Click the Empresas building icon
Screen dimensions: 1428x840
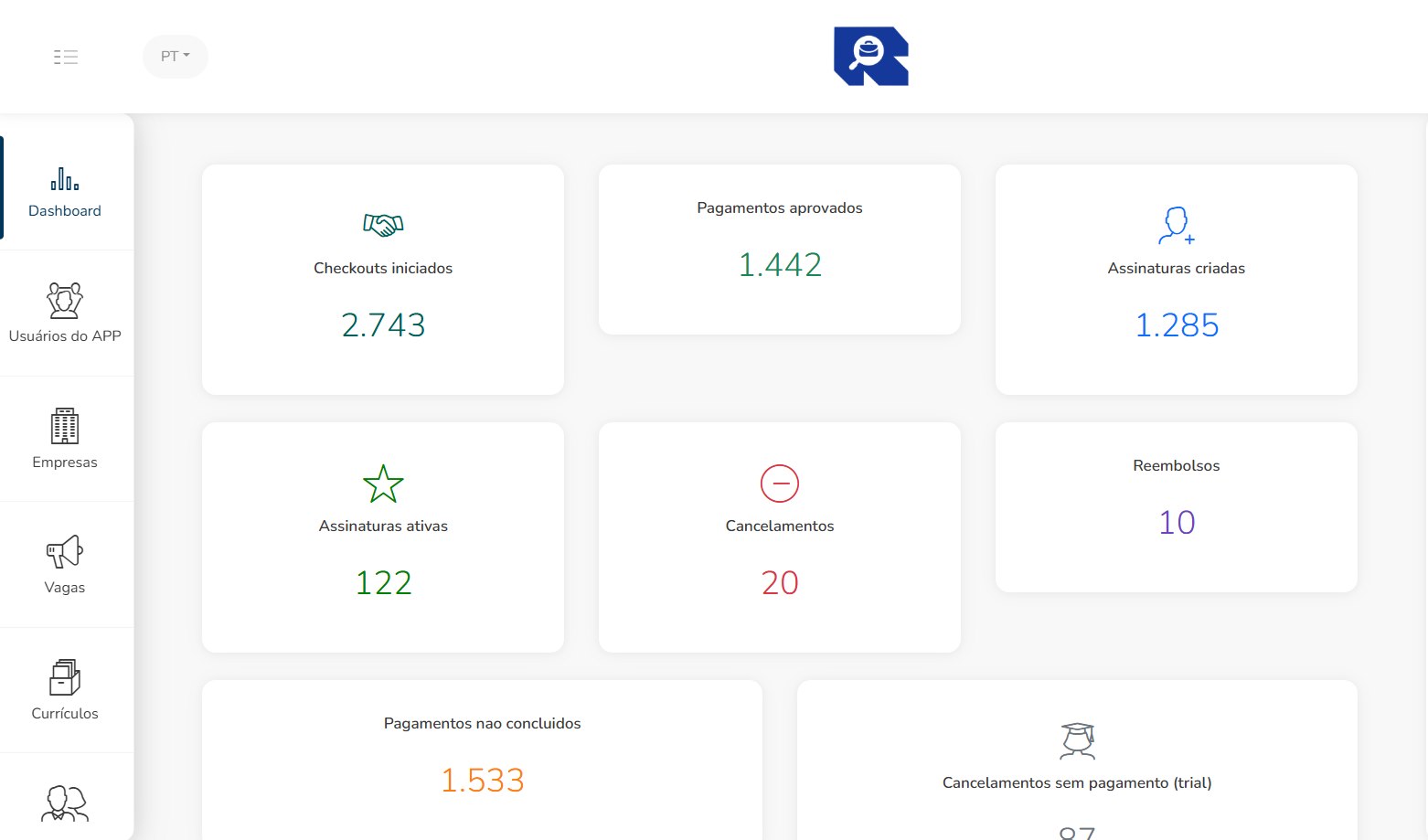point(65,426)
